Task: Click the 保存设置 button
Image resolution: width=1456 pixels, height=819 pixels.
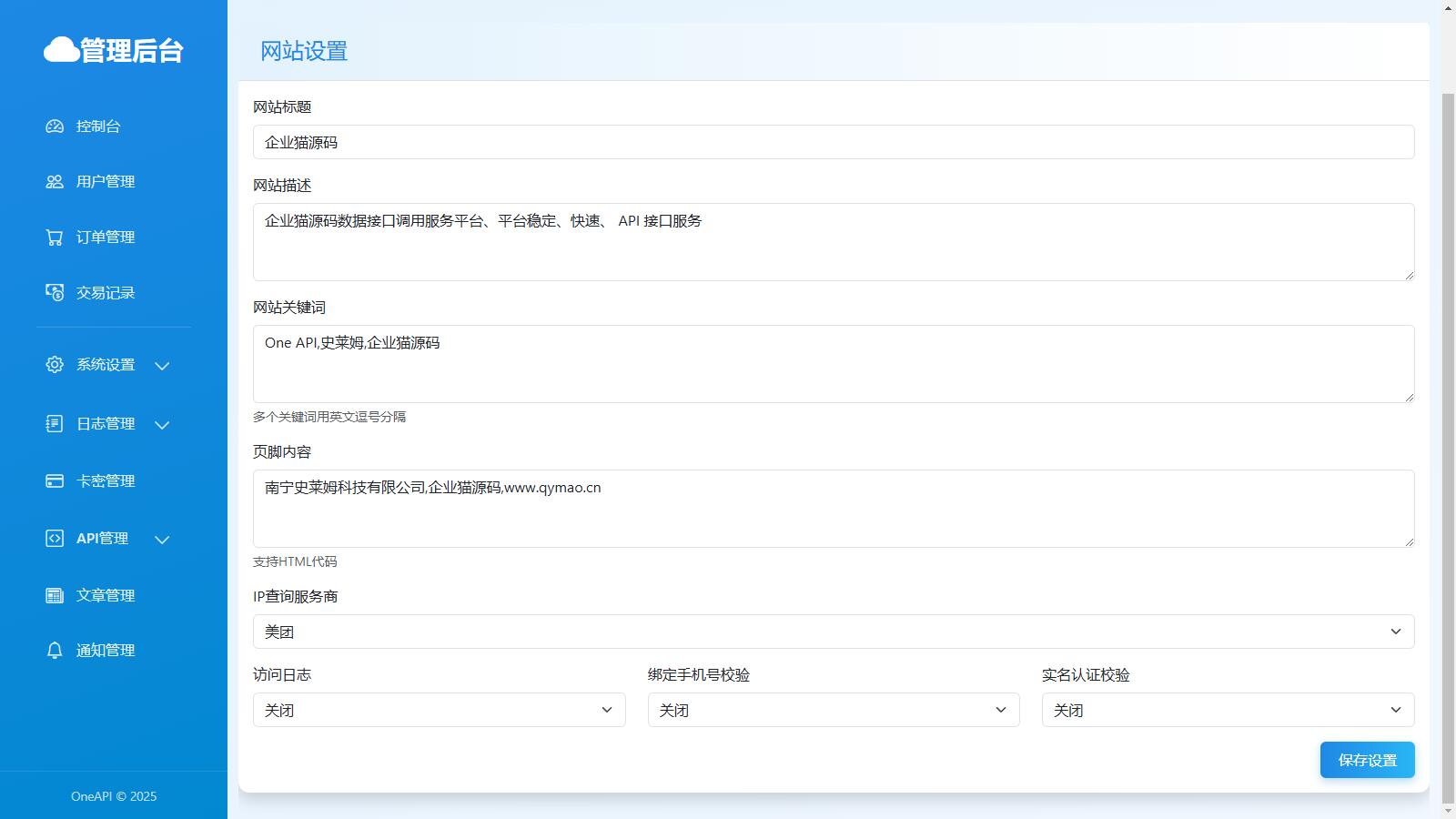Action: pos(1367,760)
